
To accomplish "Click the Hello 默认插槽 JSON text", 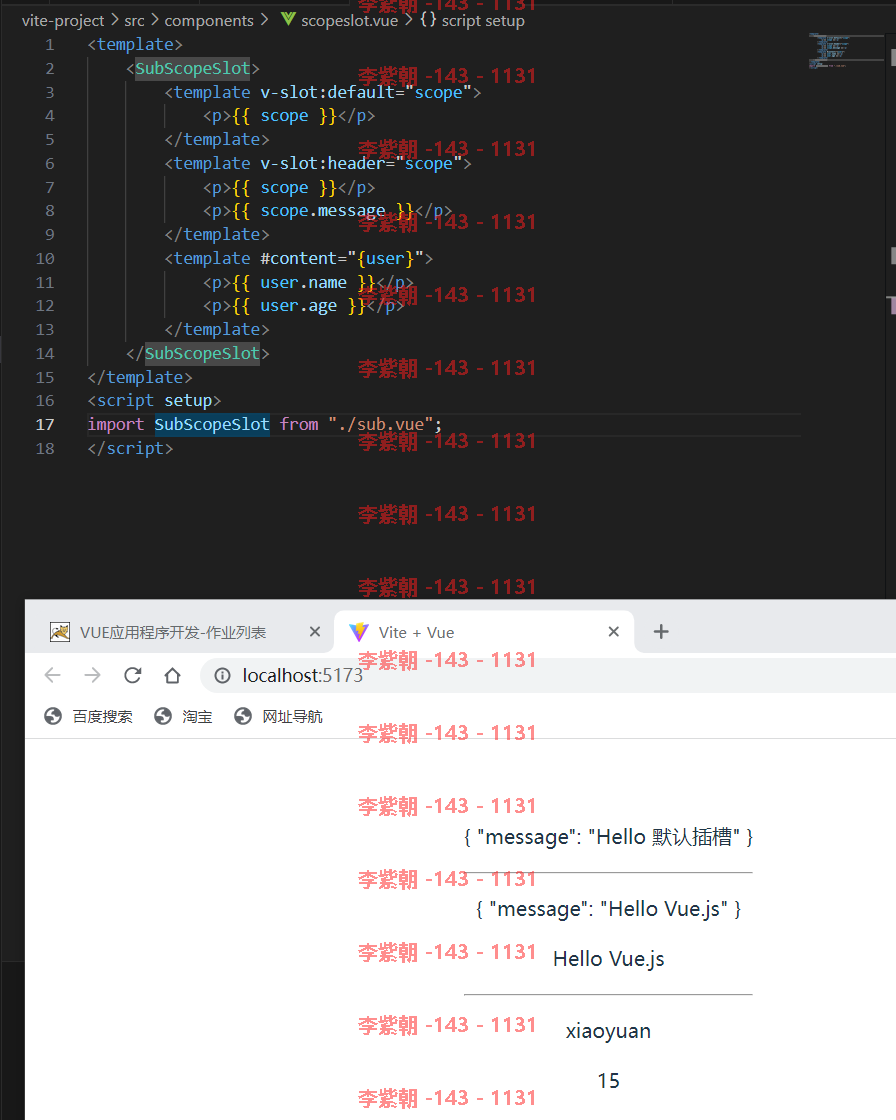I will pyautogui.click(x=608, y=836).
